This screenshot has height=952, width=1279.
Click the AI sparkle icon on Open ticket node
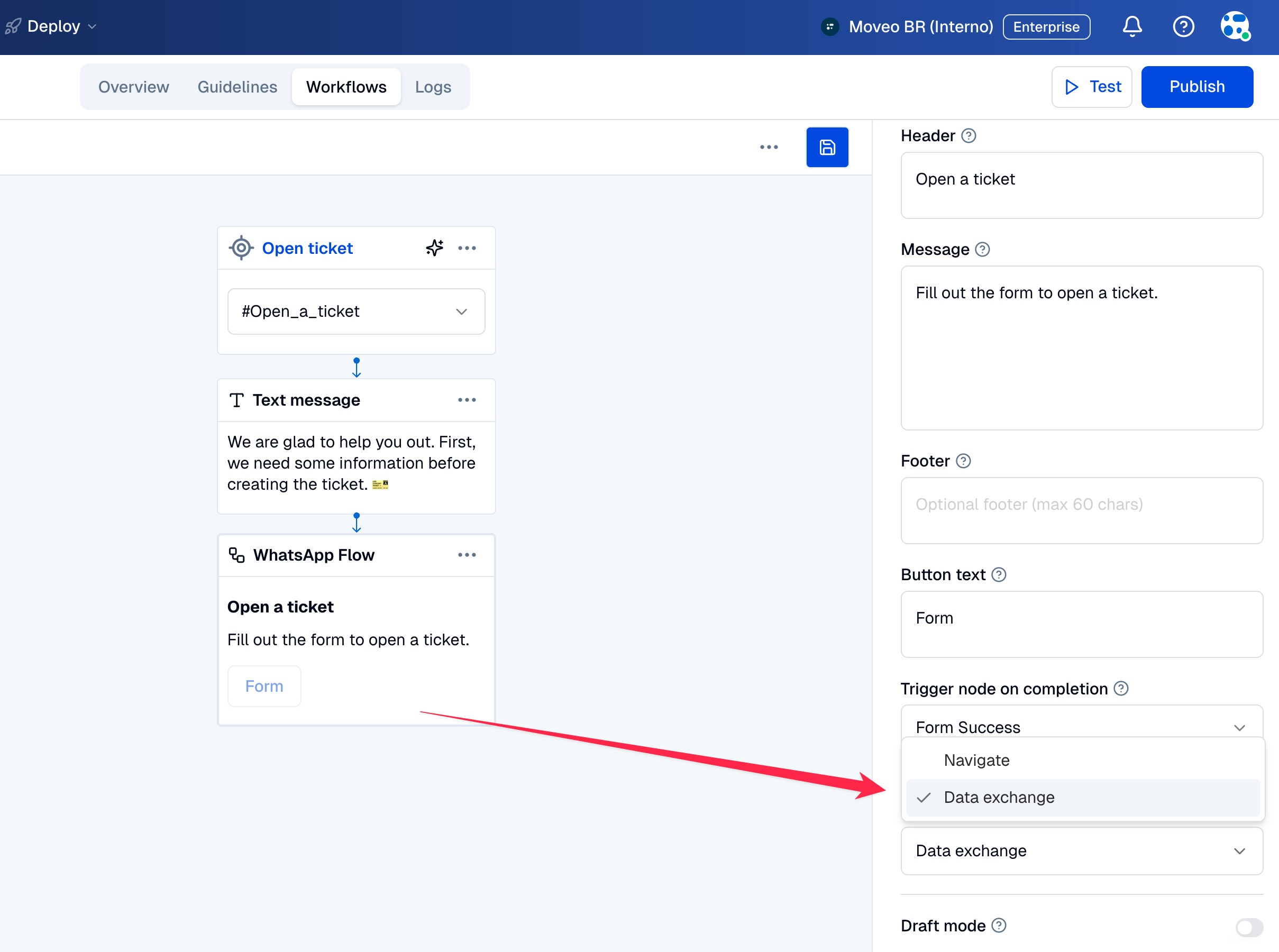(435, 248)
